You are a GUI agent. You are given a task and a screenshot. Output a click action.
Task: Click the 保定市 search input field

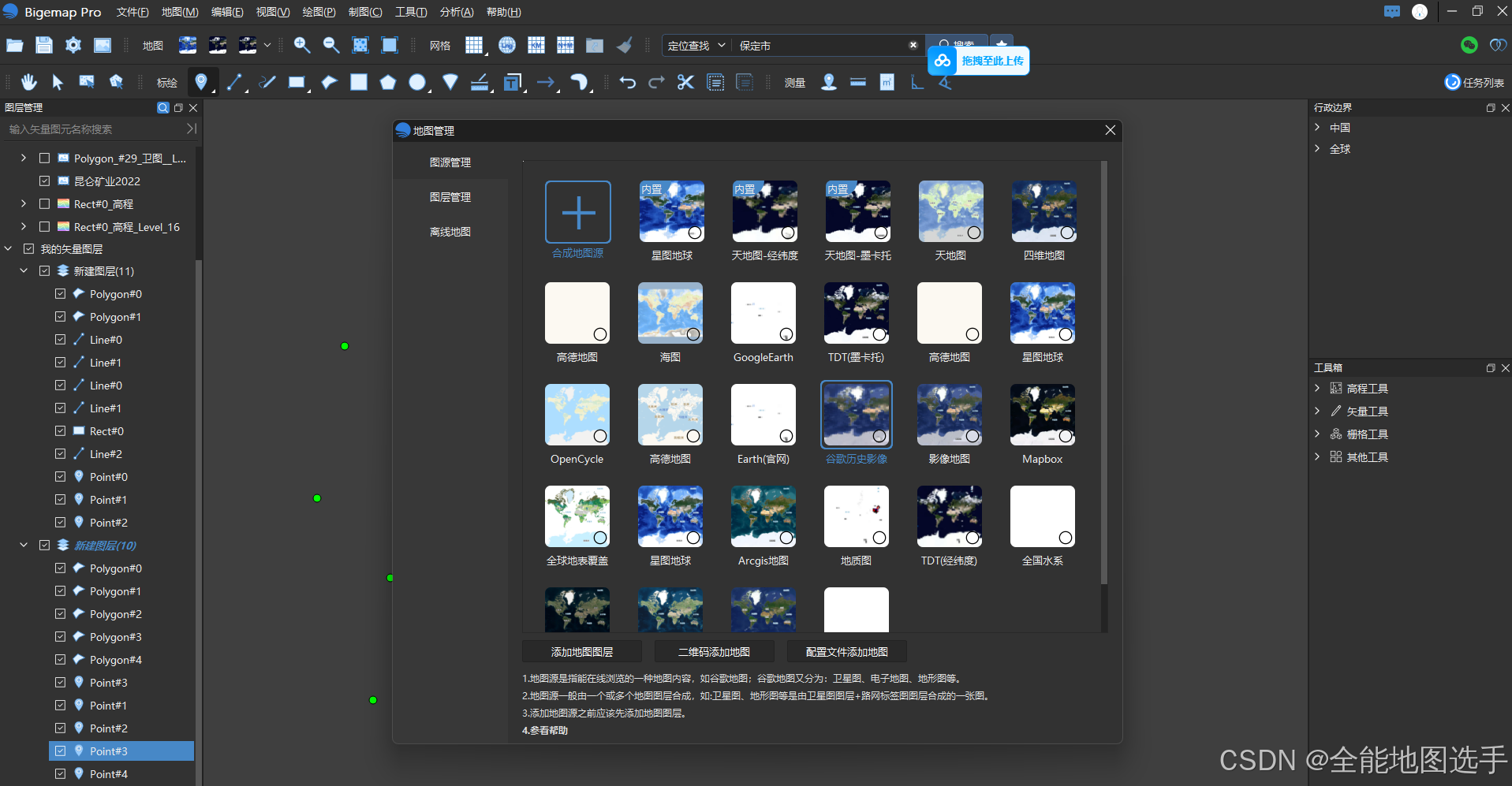click(821, 46)
